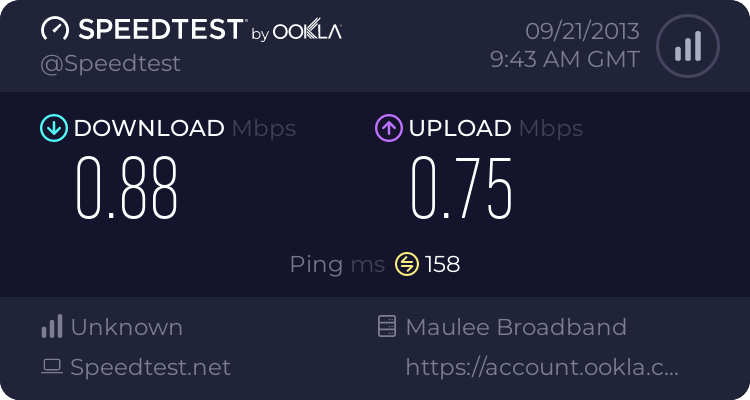Click the laptop icon beside Speedtest.net

[x=52, y=367]
